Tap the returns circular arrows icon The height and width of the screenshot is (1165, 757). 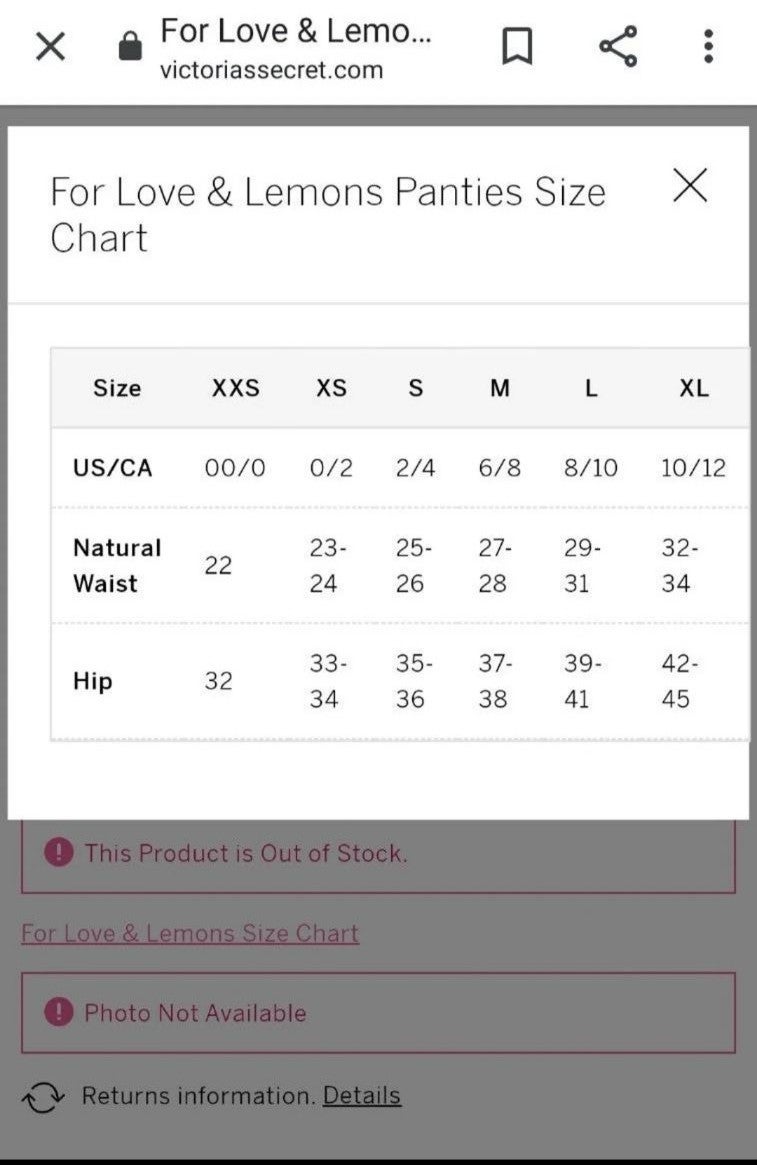(43, 1097)
